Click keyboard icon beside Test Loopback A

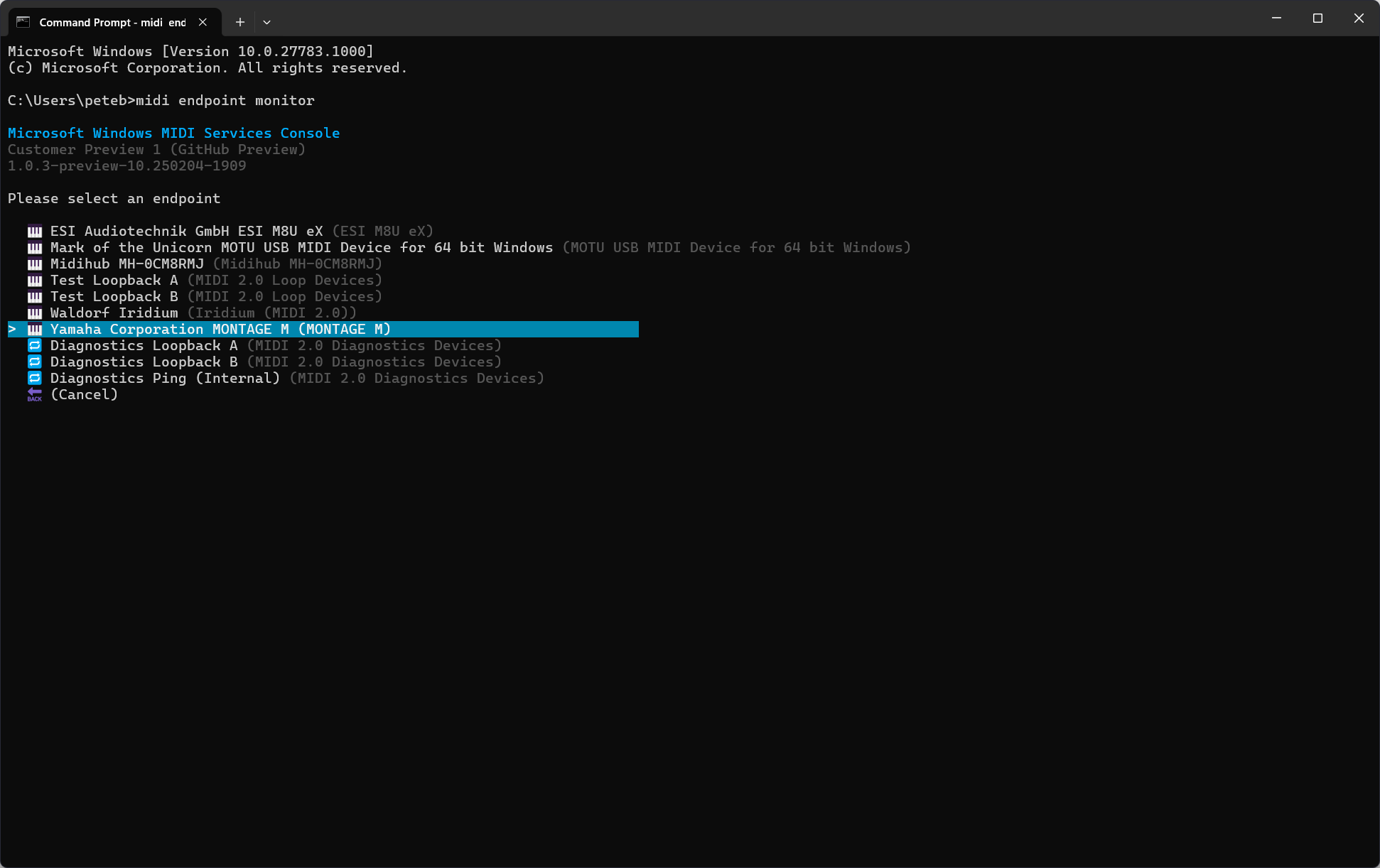35,281
